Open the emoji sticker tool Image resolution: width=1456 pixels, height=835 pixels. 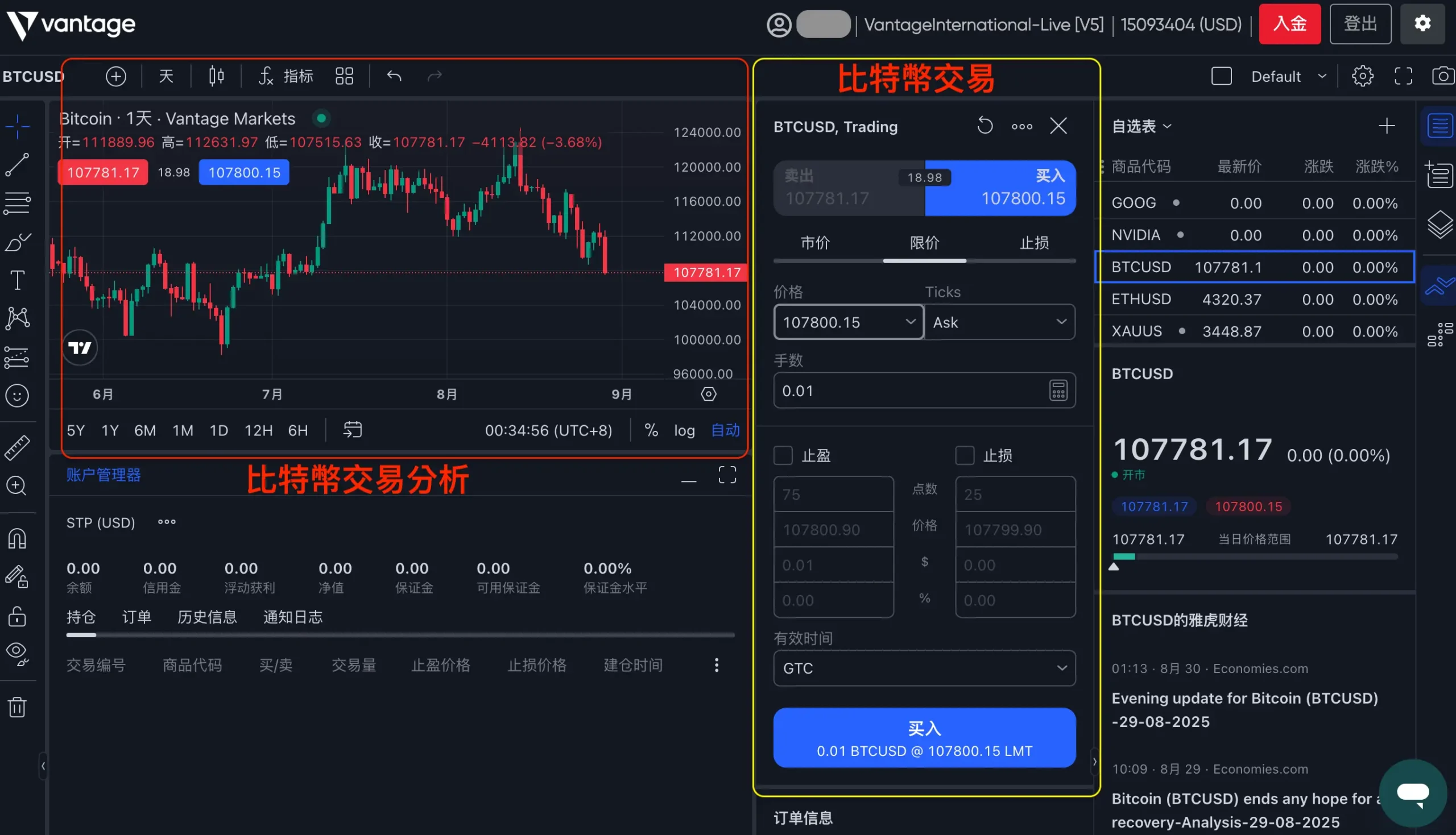pyautogui.click(x=17, y=396)
